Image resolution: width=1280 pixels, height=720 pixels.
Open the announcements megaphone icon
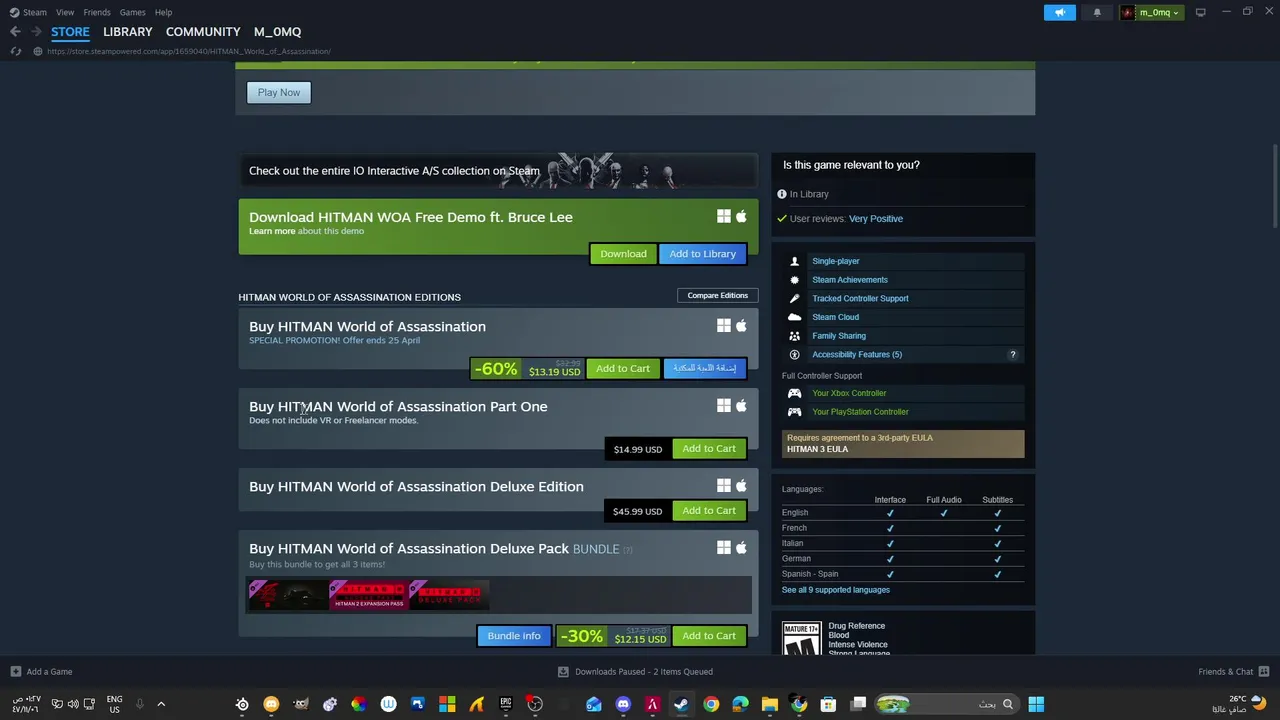pos(1060,12)
